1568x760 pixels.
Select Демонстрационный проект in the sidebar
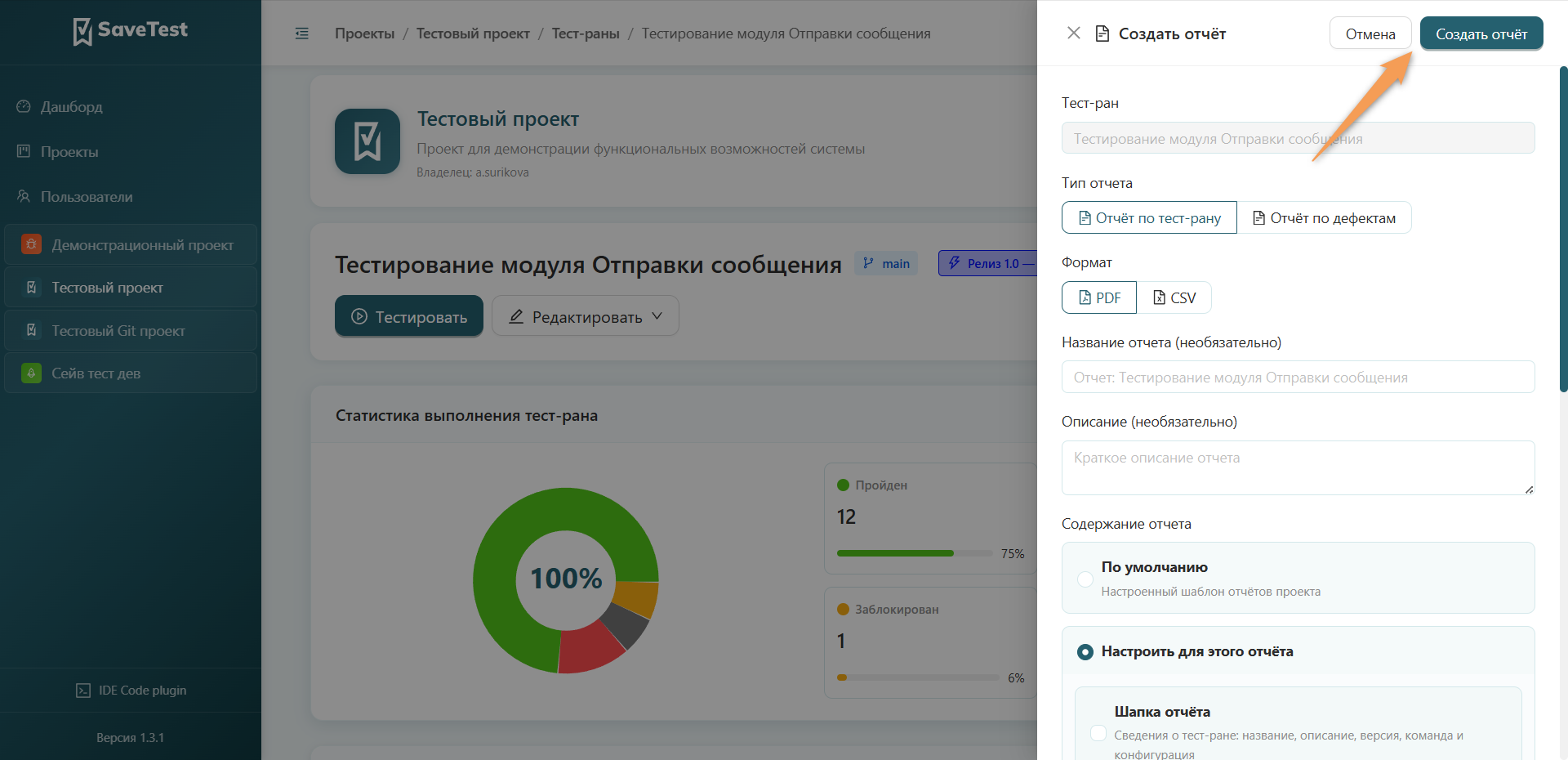131,244
